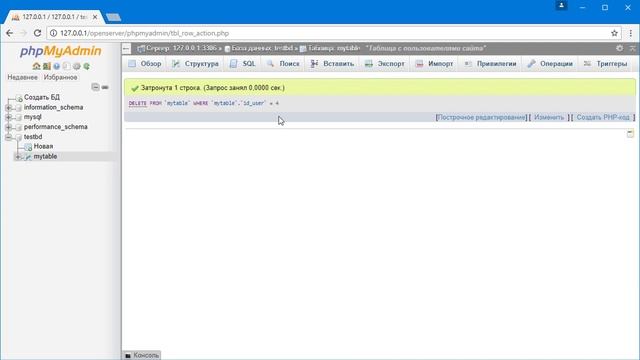Click the phpMyAdmin logo
Viewport: 640px width, 360px height.
(x=60, y=51)
